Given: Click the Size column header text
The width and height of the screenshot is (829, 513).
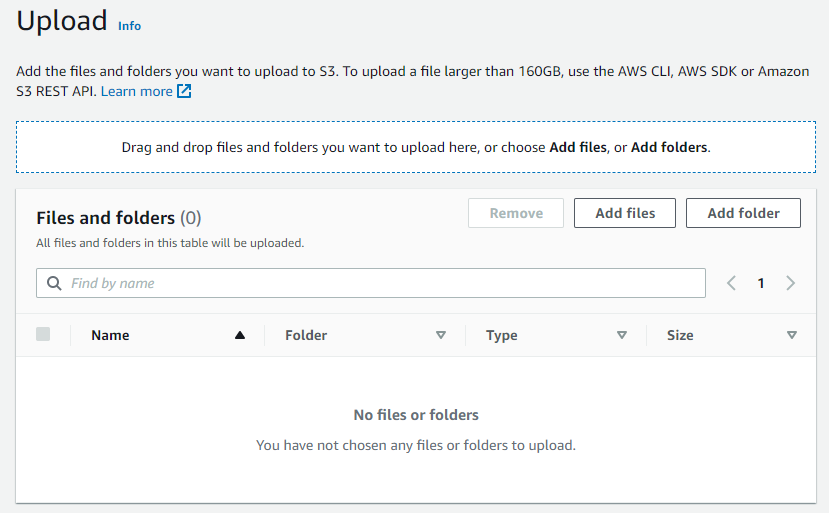Looking at the screenshot, I should click(x=680, y=335).
